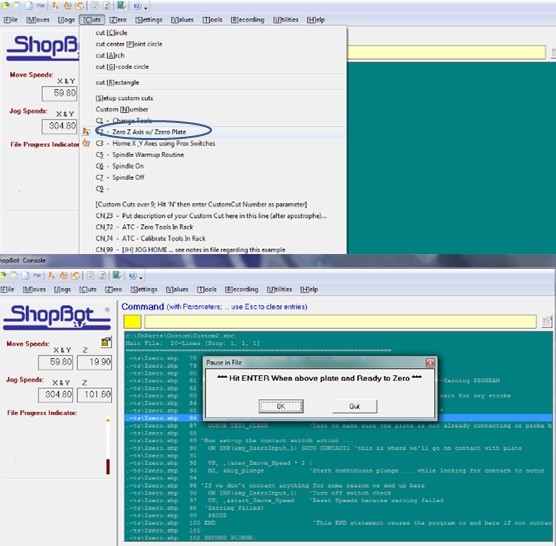
Task: Click first orange Zero-Z icon, Pause-dialog window toolbar
Action: pos(52,275)
